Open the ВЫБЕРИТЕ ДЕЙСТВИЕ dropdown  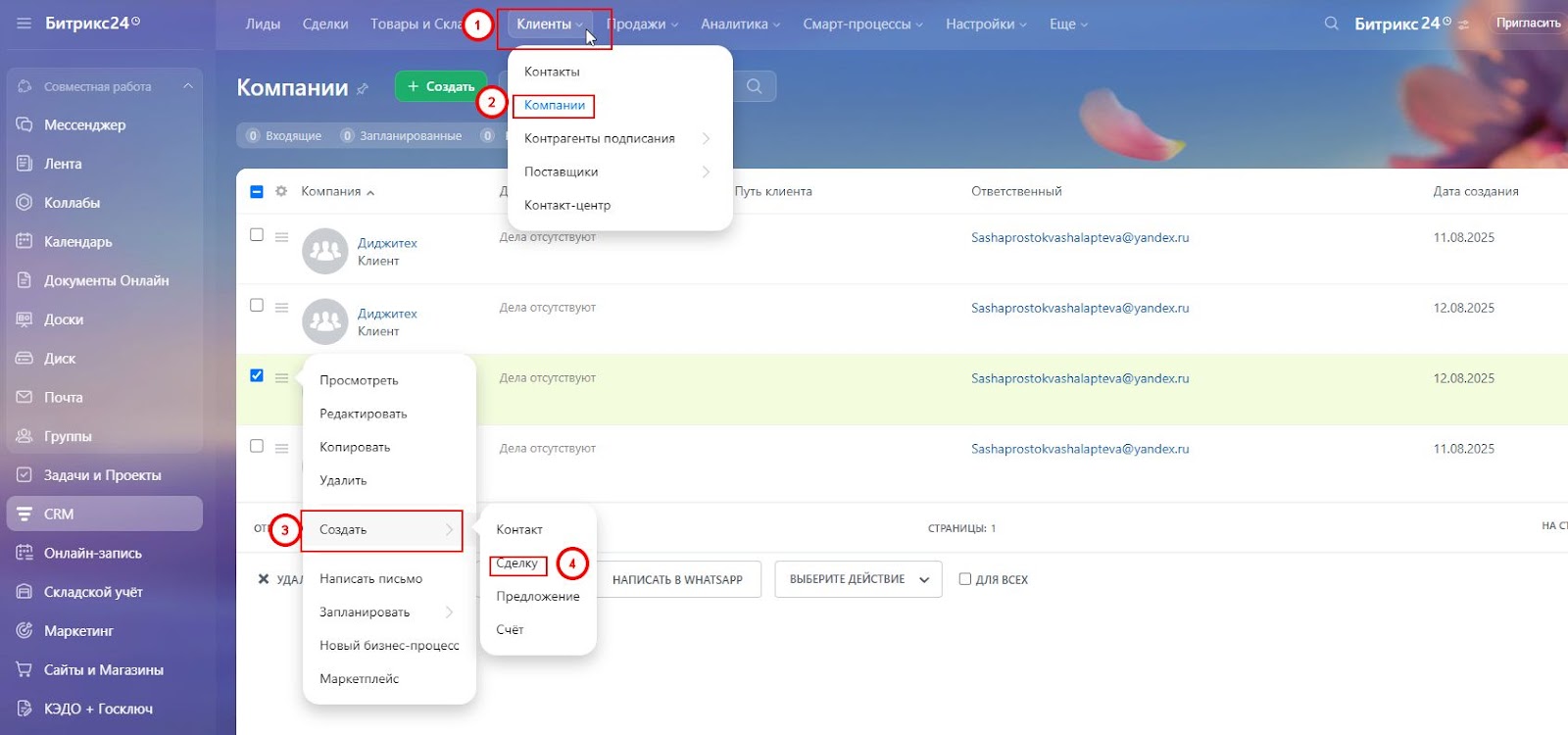[x=858, y=579]
